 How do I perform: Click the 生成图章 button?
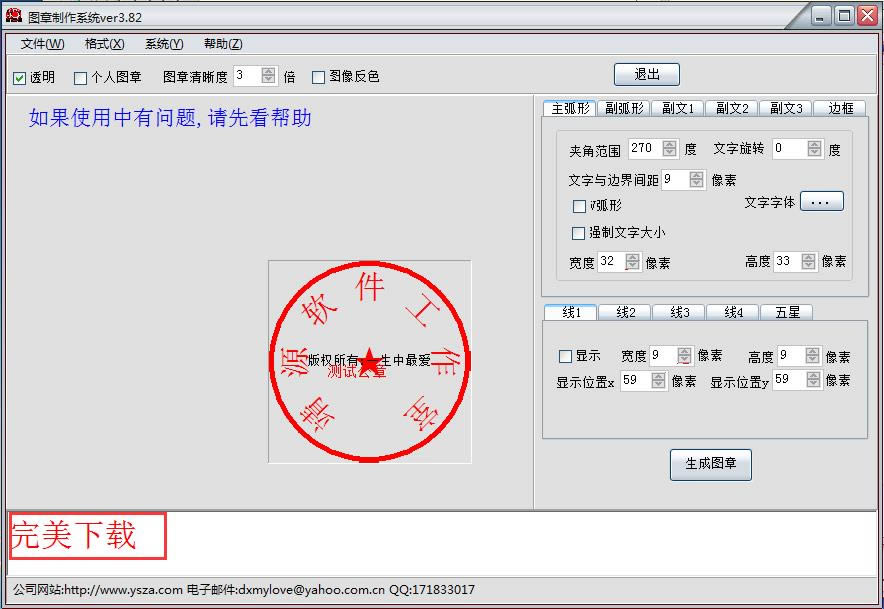(711, 465)
